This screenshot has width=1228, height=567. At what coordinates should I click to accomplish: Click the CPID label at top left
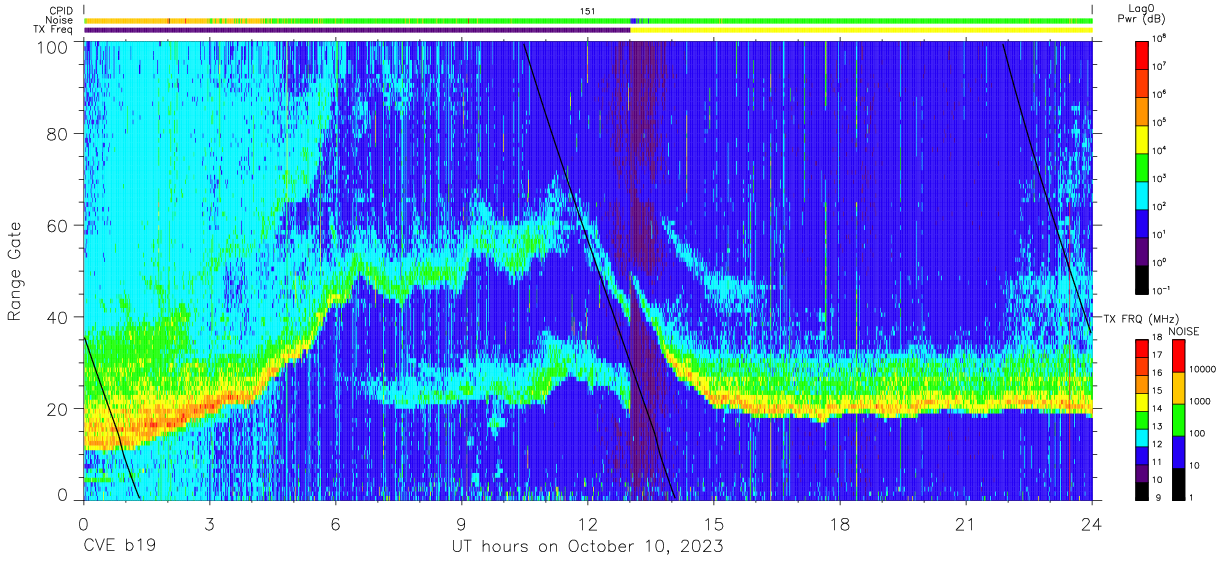coord(63,10)
